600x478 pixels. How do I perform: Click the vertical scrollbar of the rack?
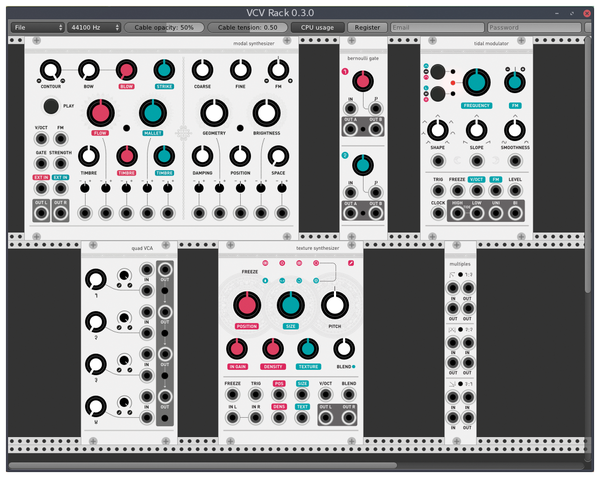point(588,165)
